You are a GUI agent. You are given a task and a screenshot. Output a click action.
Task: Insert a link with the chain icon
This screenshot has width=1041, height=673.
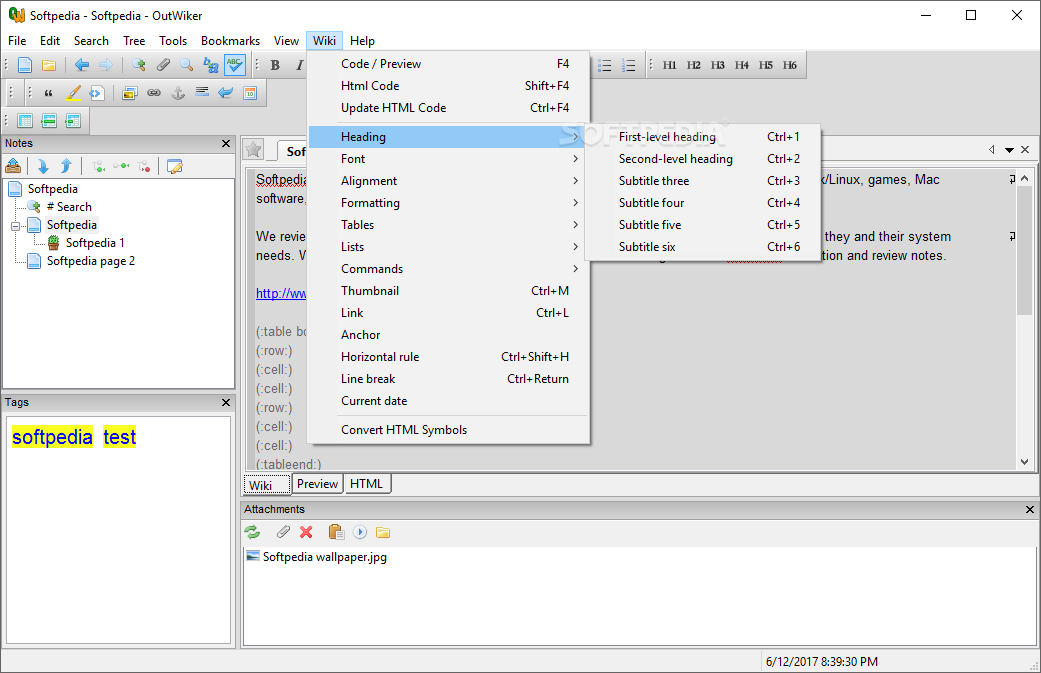pos(154,93)
